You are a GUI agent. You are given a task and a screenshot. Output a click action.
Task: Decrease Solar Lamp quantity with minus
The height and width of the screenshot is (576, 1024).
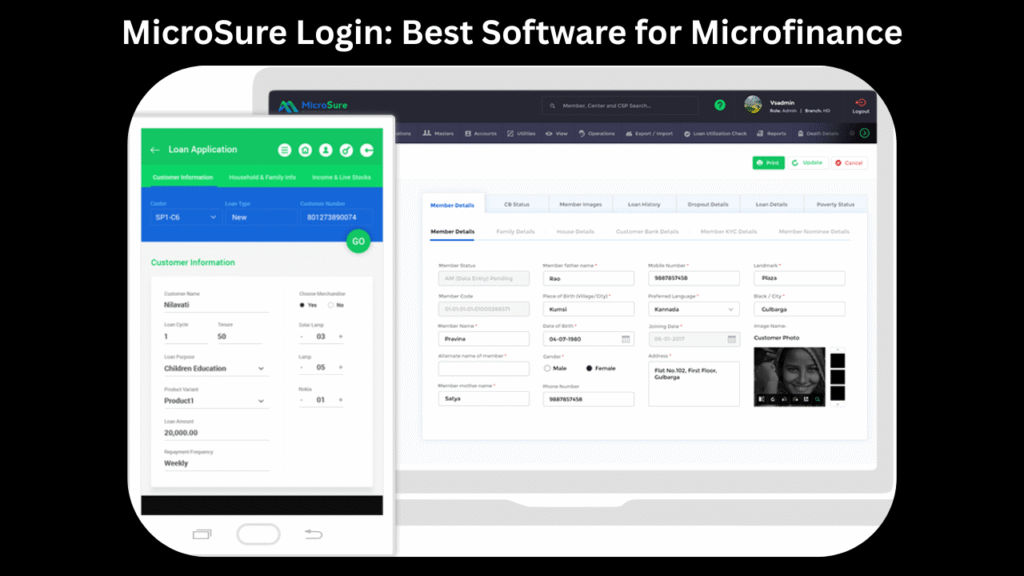coord(301,337)
